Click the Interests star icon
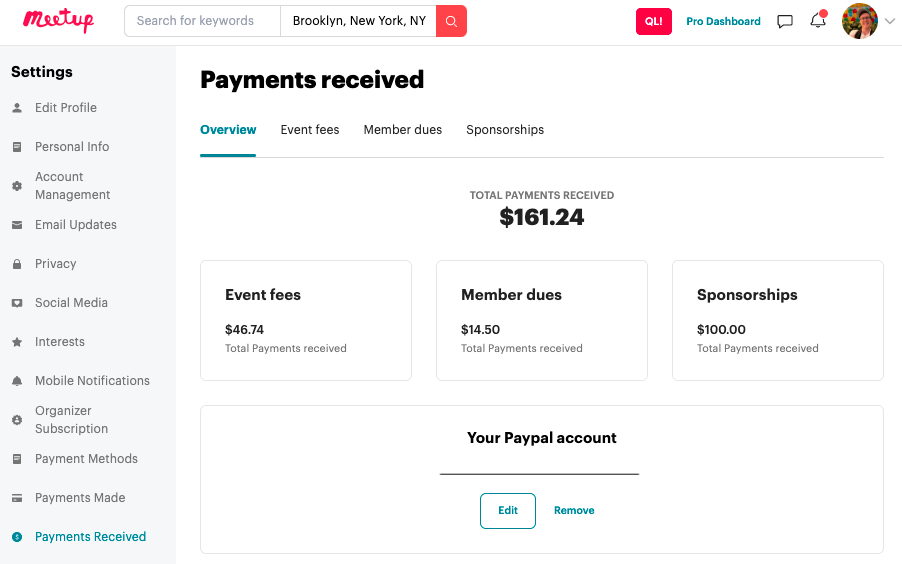This screenshot has height=564, width=902. [x=17, y=342]
